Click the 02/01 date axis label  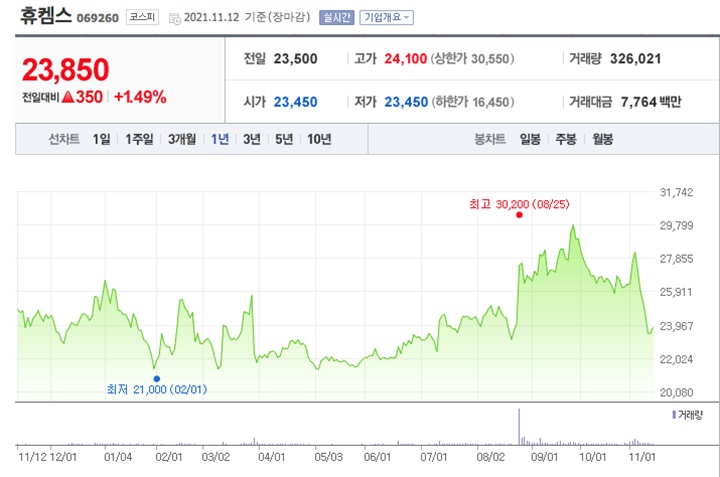pyautogui.click(x=169, y=457)
